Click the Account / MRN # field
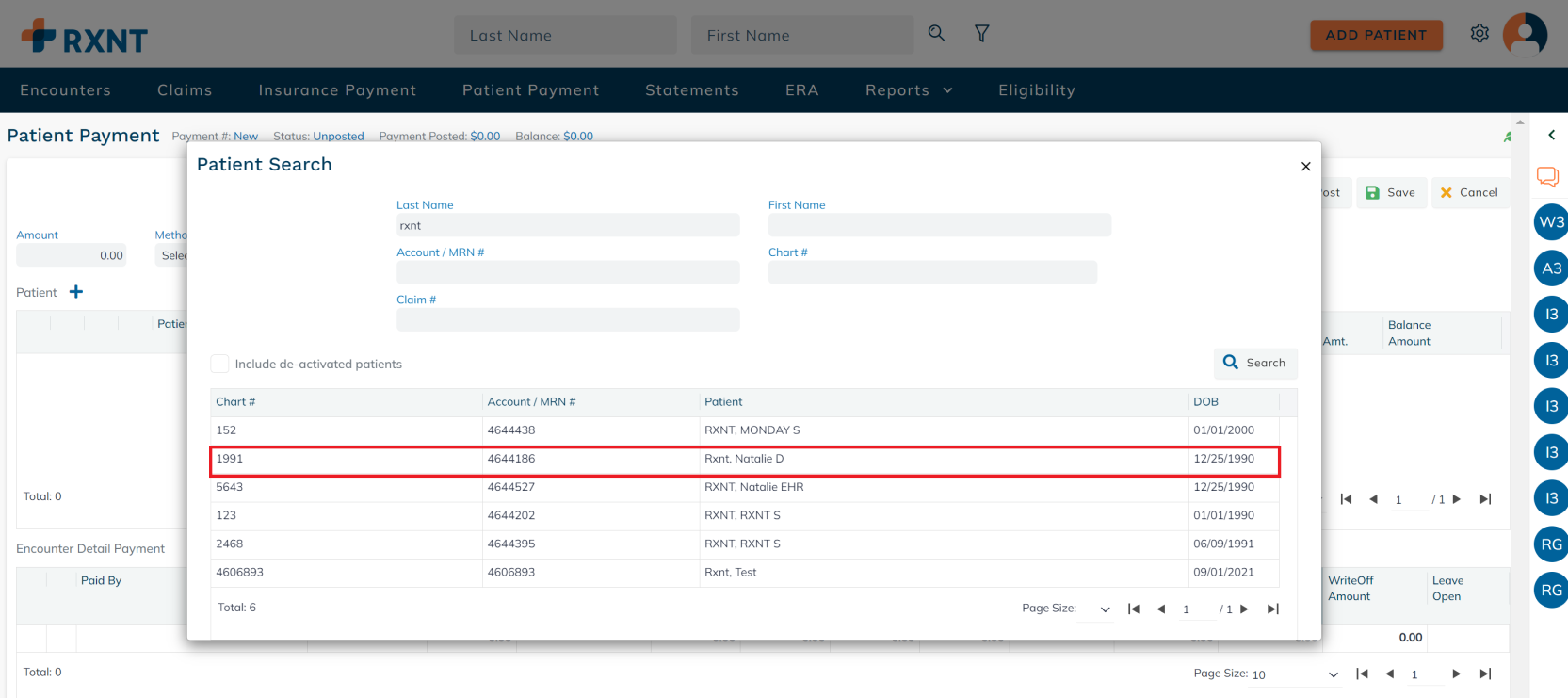This screenshot has width=1568, height=698. tap(568, 272)
